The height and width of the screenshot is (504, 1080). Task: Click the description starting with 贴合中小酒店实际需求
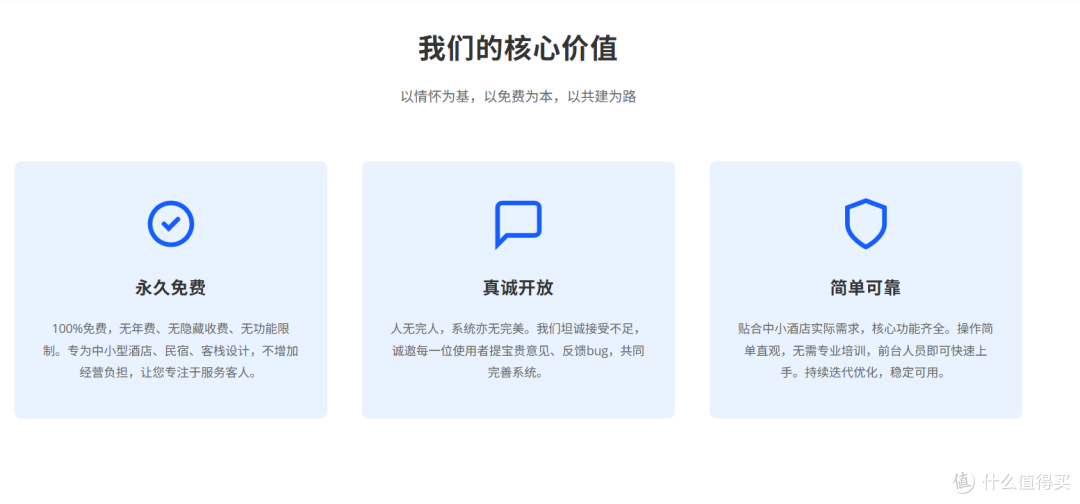click(866, 351)
